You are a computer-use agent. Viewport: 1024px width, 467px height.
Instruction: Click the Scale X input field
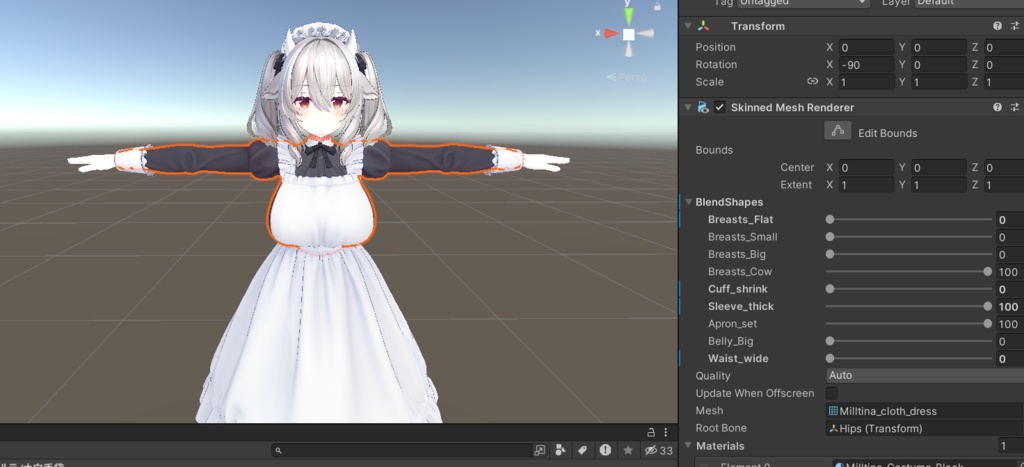coord(867,82)
